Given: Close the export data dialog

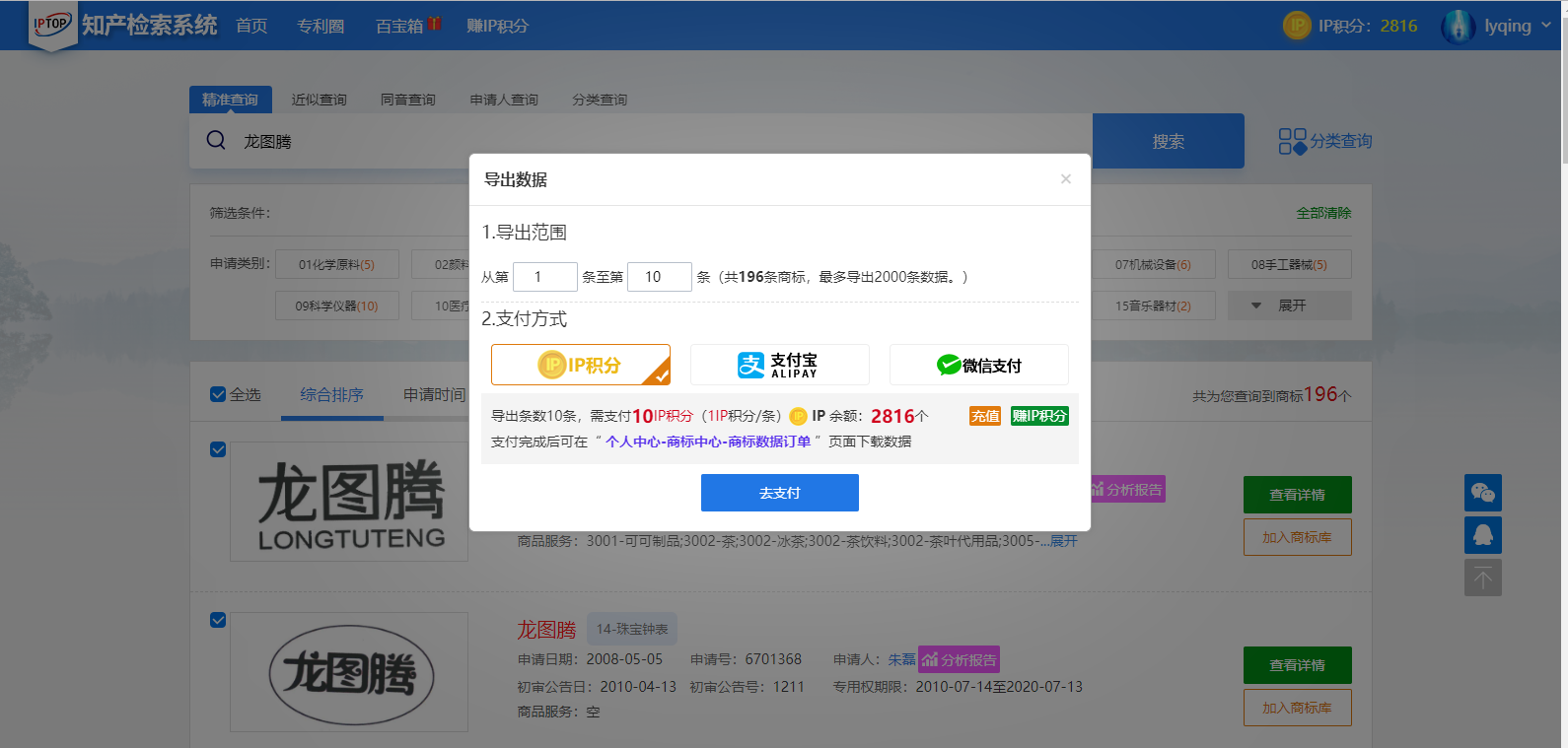Looking at the screenshot, I should 1065,179.
